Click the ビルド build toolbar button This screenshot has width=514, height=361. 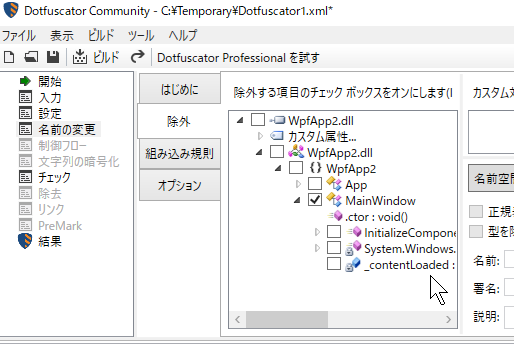click(96, 57)
